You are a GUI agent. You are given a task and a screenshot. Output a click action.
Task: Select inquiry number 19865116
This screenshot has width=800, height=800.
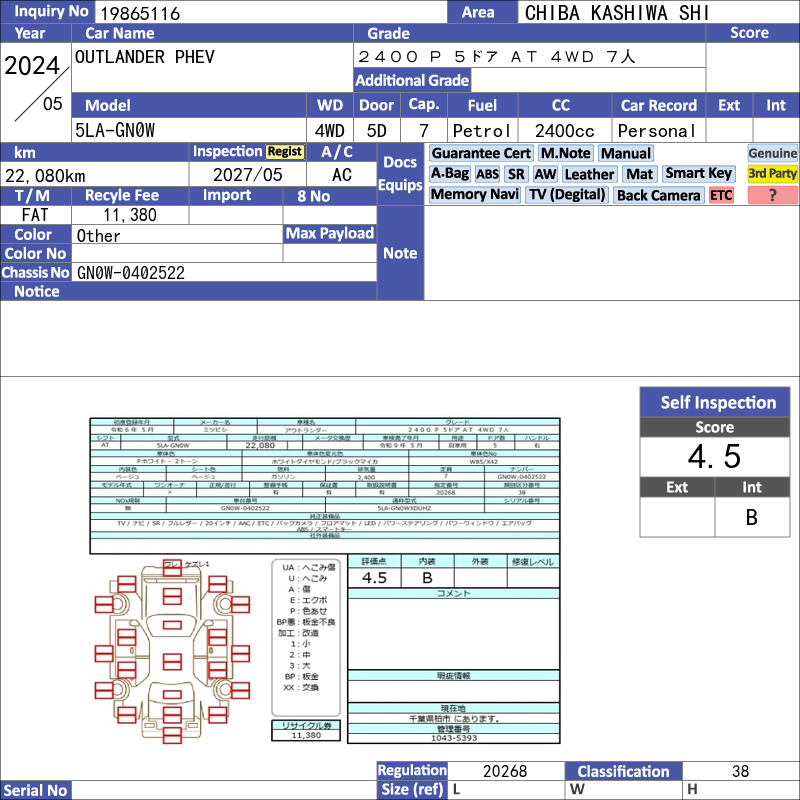point(140,13)
